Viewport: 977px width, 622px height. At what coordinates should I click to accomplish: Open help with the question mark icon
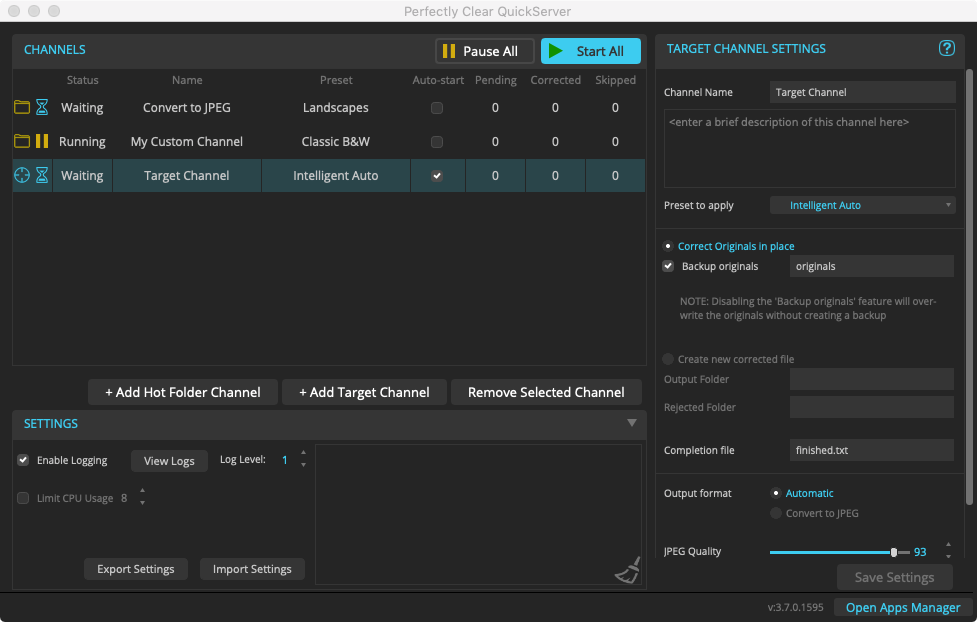tap(946, 48)
